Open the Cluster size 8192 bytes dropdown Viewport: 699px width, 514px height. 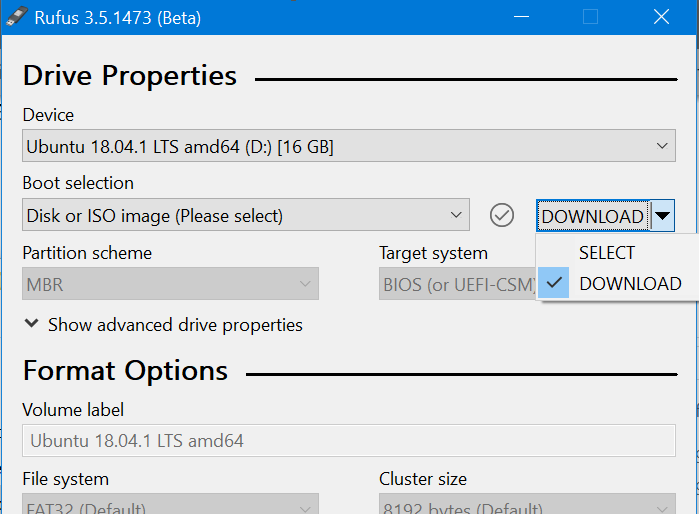point(527,504)
